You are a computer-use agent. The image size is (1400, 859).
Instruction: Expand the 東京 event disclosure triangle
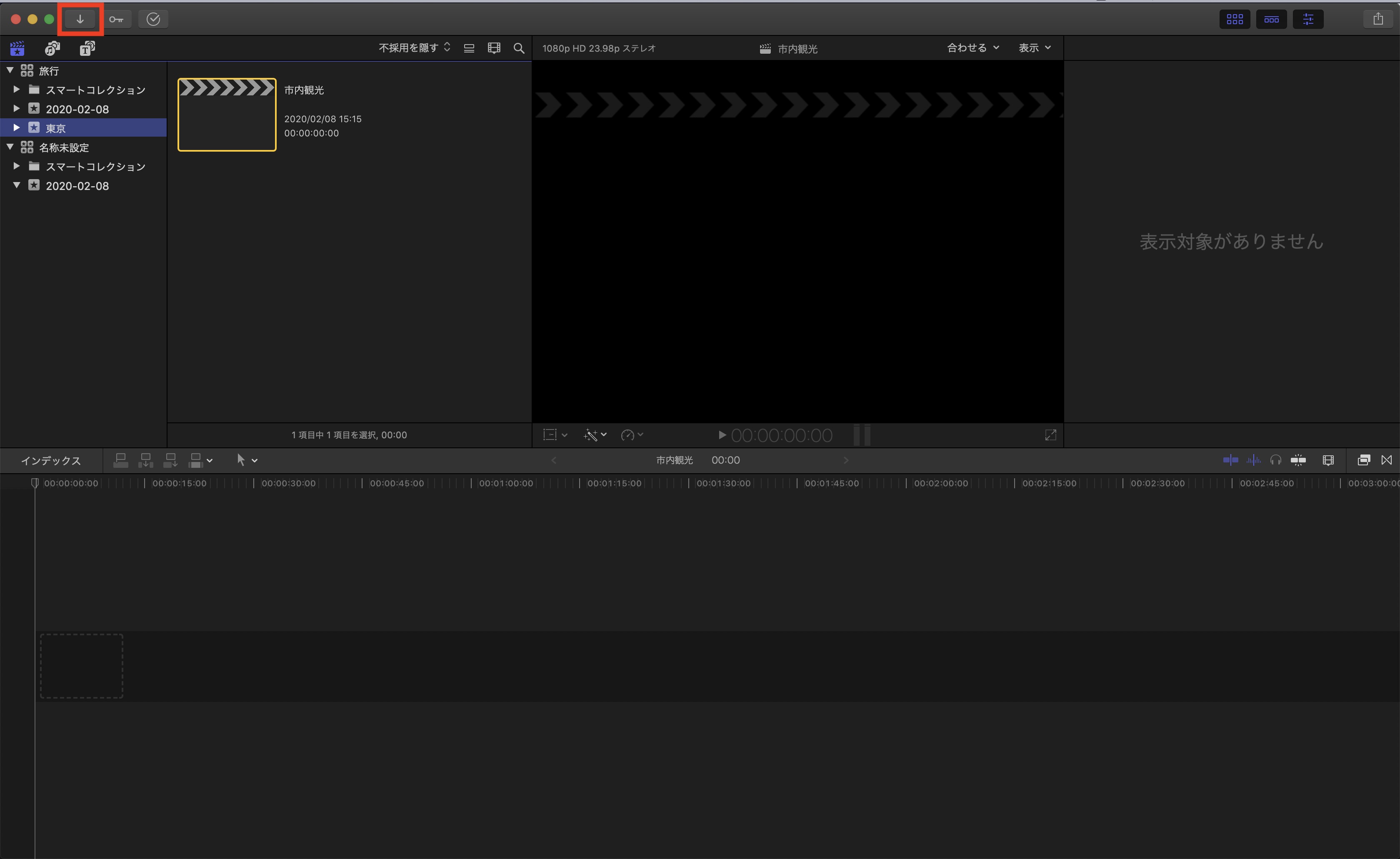click(x=17, y=128)
